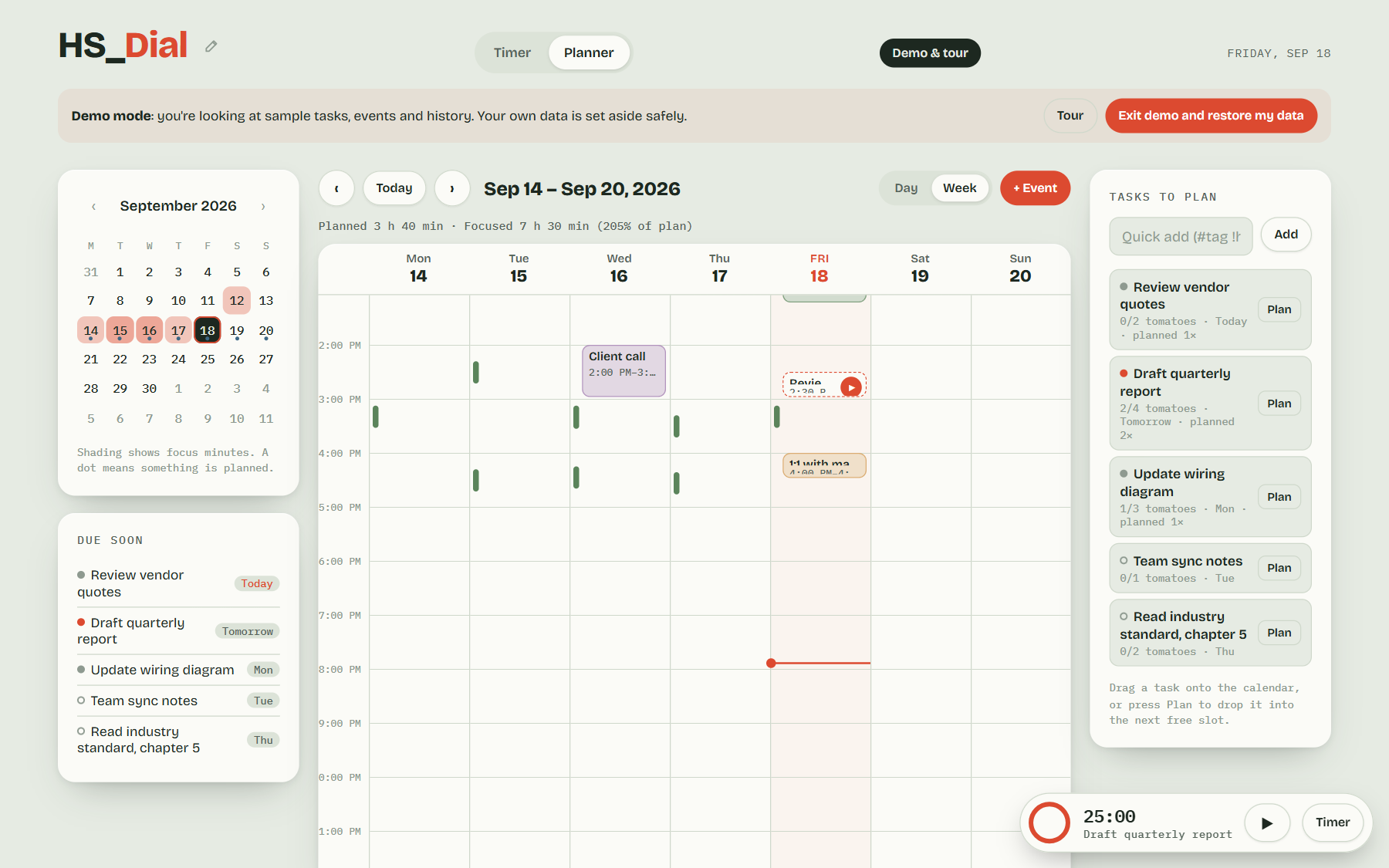Click the current-time red marker on Friday
The image size is (1389, 868).
pyautogui.click(x=820, y=663)
